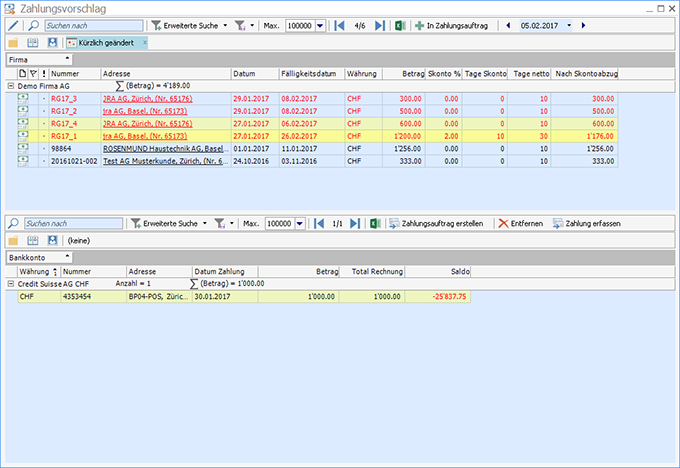Collapse the Credit Suisse AG CHF group
Image resolution: width=680 pixels, height=468 pixels.
[11, 284]
